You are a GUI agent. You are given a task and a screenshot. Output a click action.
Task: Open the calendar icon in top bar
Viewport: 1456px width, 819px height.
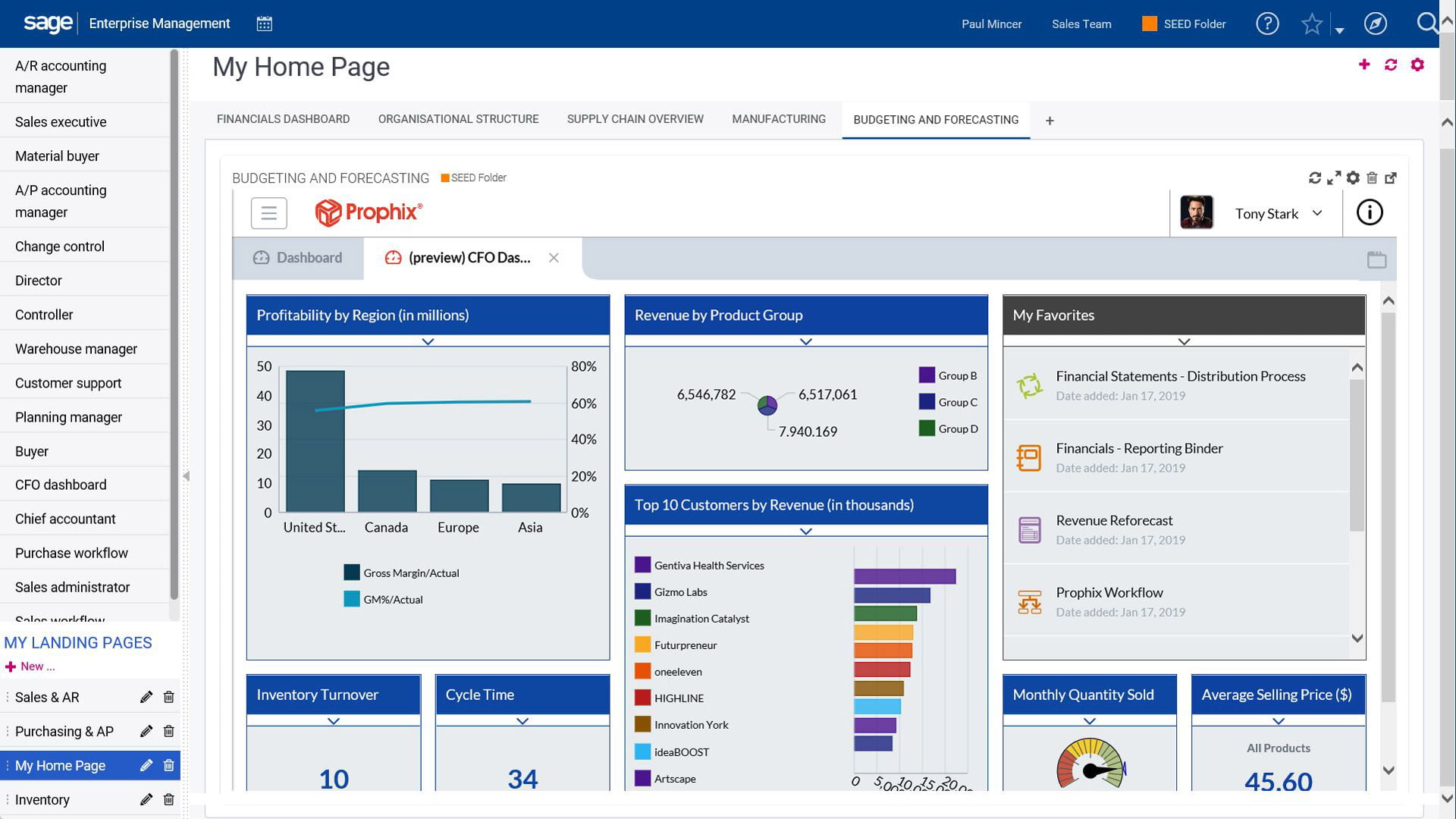pos(264,24)
